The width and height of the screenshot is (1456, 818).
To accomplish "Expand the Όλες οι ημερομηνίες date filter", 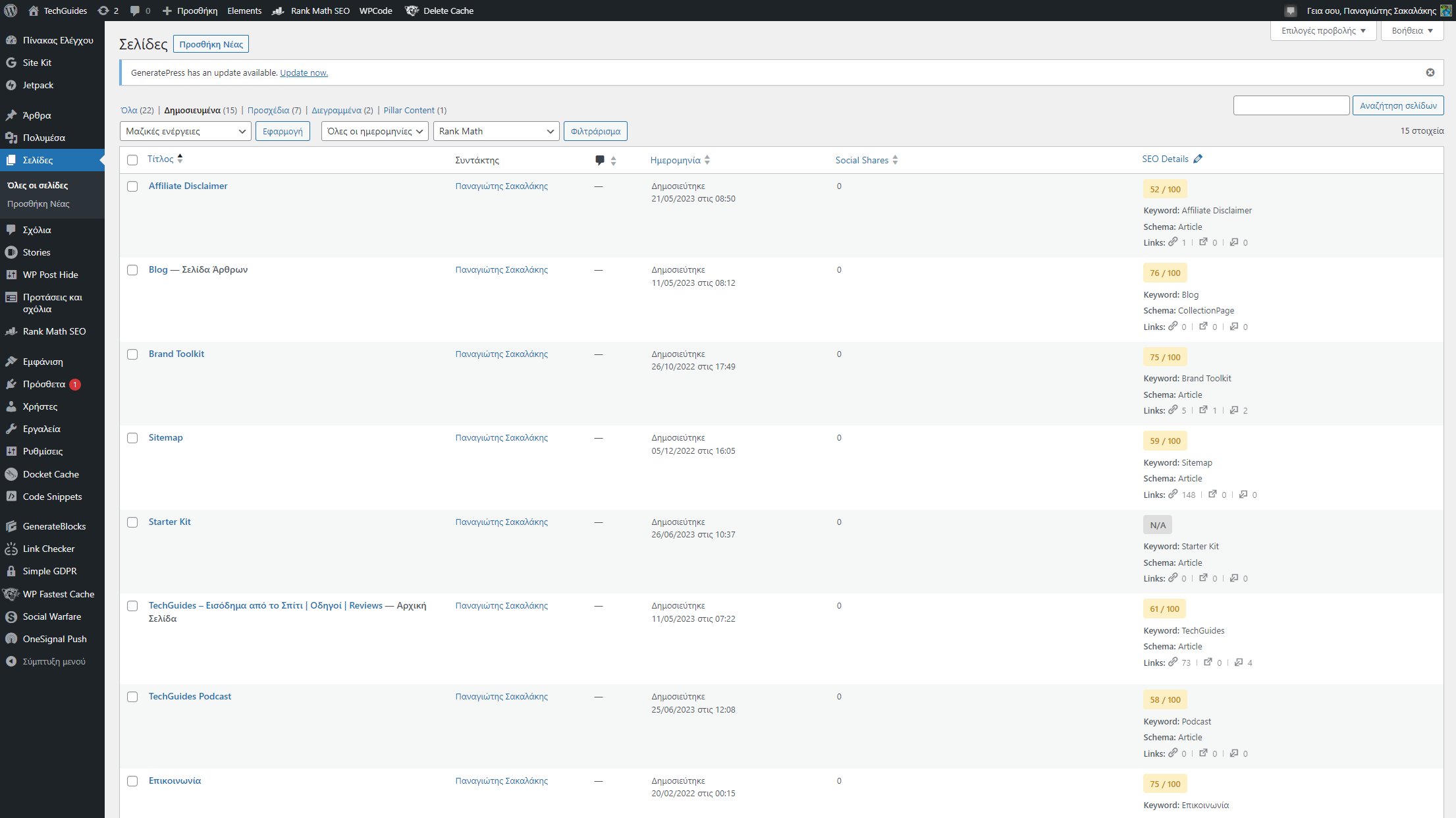I will click(x=374, y=131).
